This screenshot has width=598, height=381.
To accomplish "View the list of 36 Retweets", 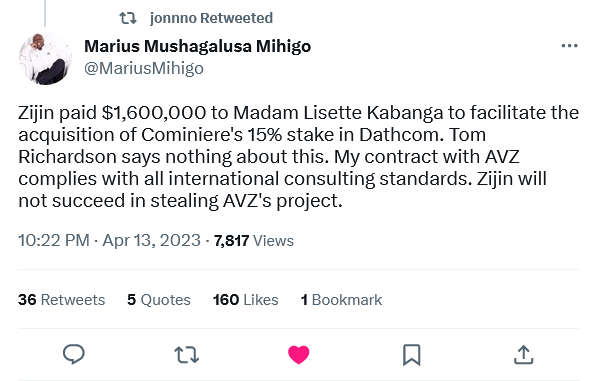I will pos(61,300).
